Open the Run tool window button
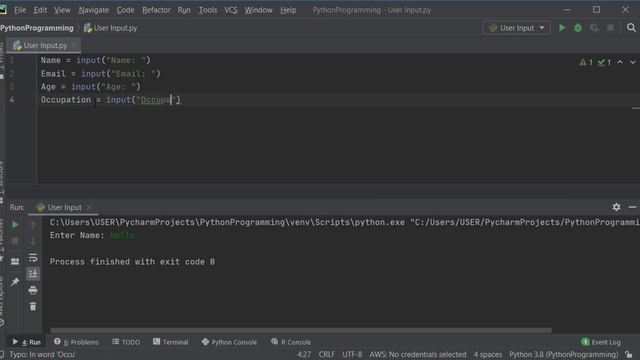The image size is (640, 360). (x=27, y=342)
